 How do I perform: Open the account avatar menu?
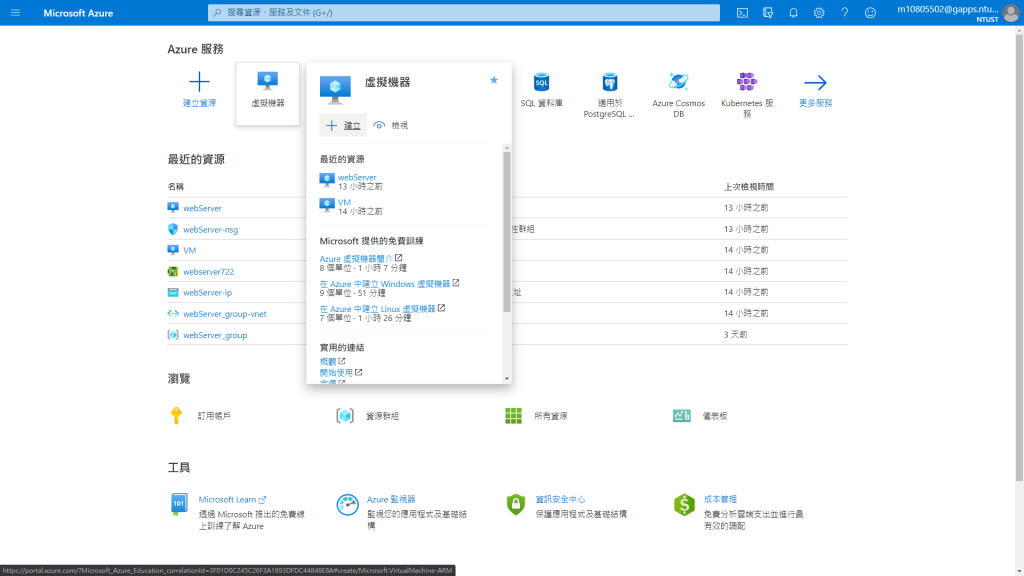click(1011, 13)
